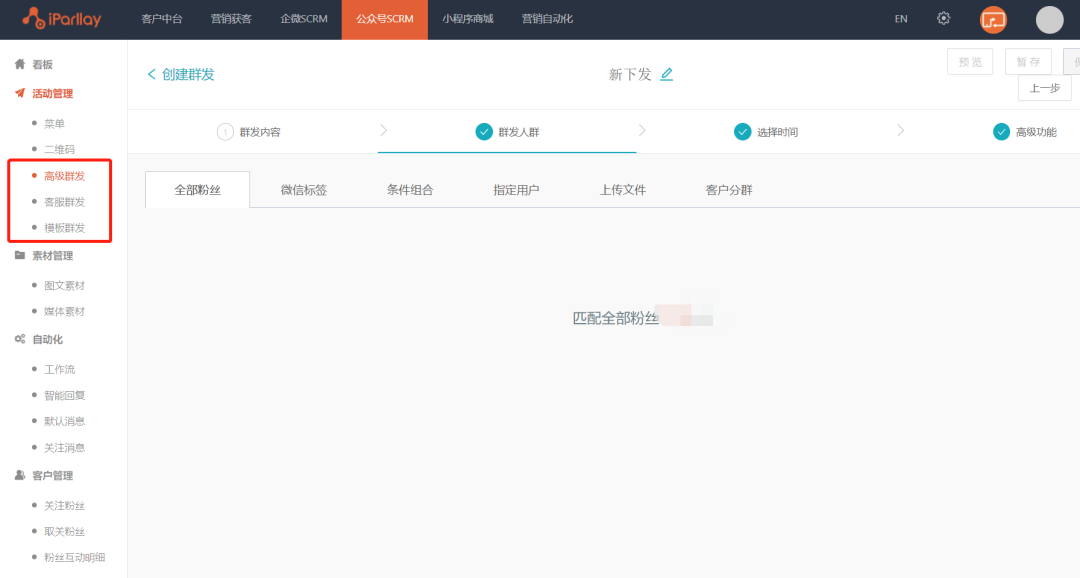Collapse the 自动化 sidebar section
The image size is (1080, 578).
pos(48,340)
